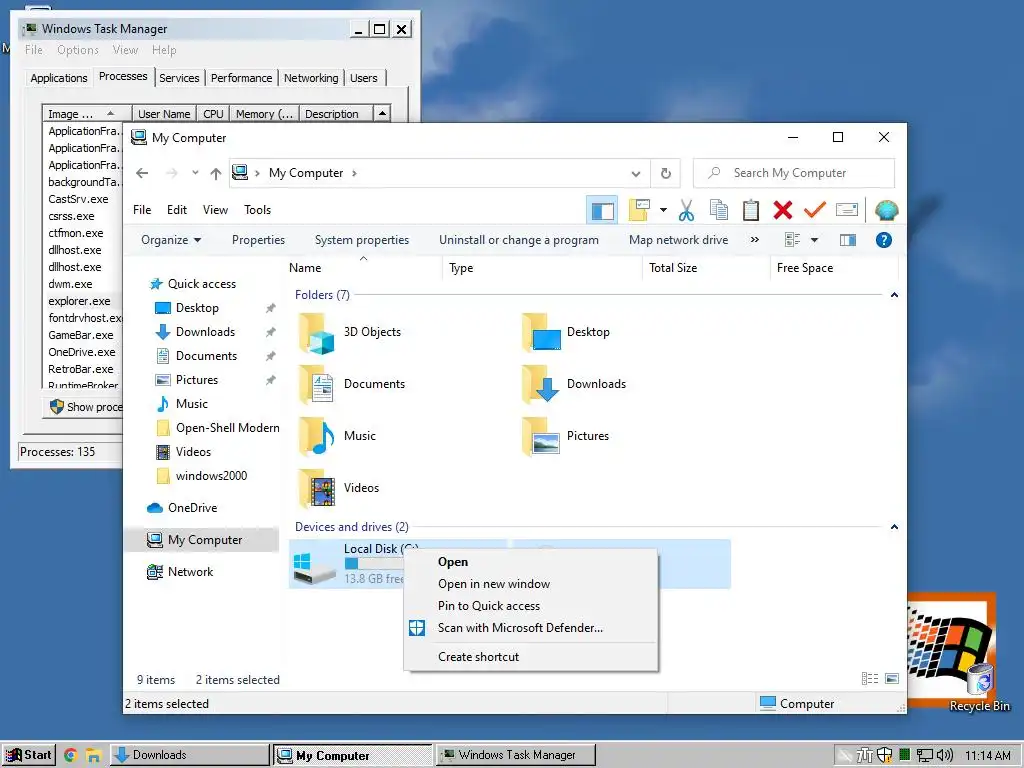Select explorer.exe in Task Manager list
The image size is (1024, 768).
pyautogui.click(x=80, y=302)
